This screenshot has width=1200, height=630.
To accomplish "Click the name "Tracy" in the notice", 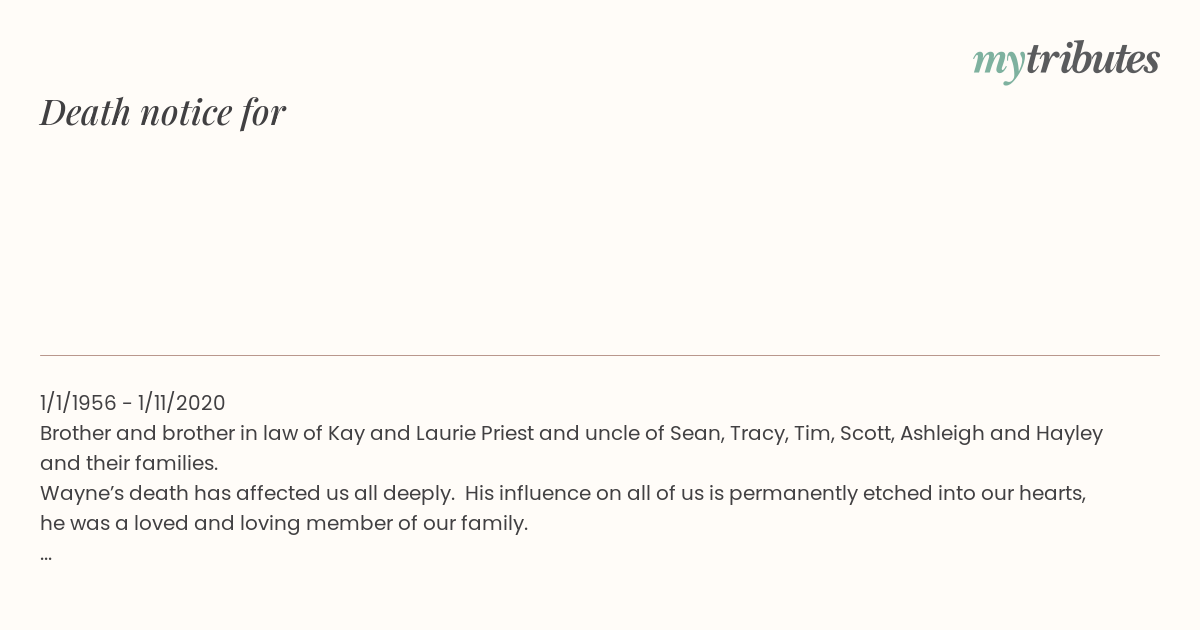I will point(758,433).
